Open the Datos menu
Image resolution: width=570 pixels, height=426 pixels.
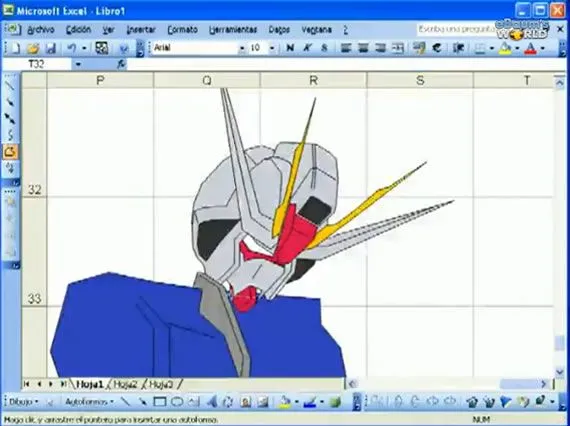point(279,30)
